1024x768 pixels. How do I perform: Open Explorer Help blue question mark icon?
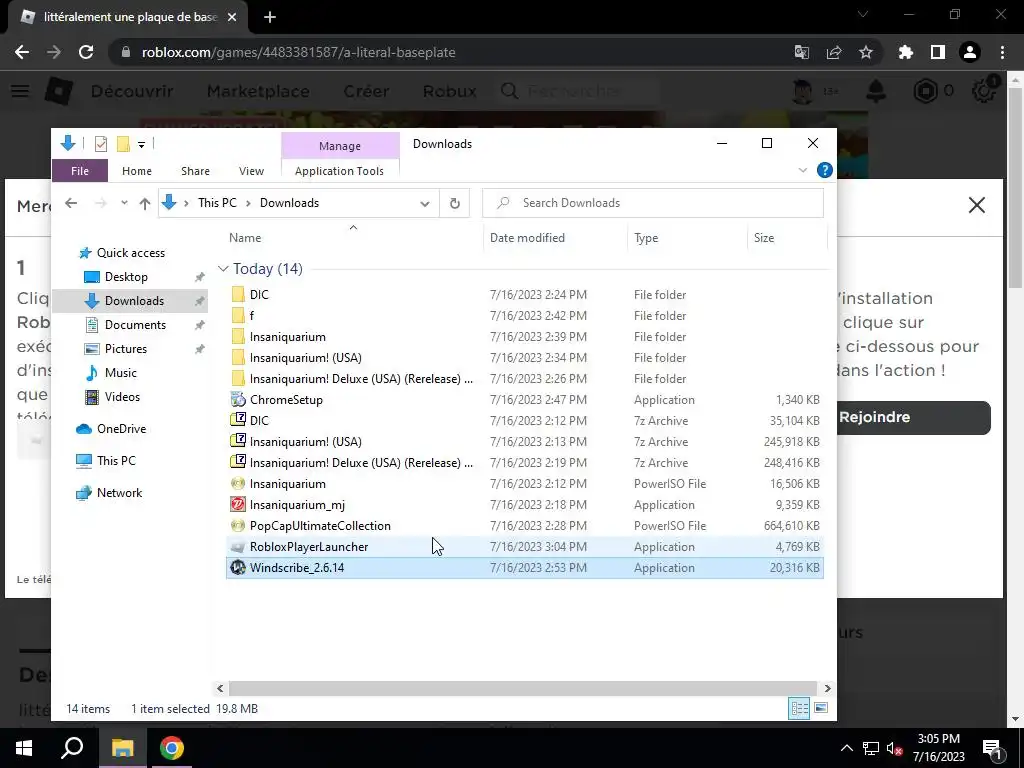(825, 170)
